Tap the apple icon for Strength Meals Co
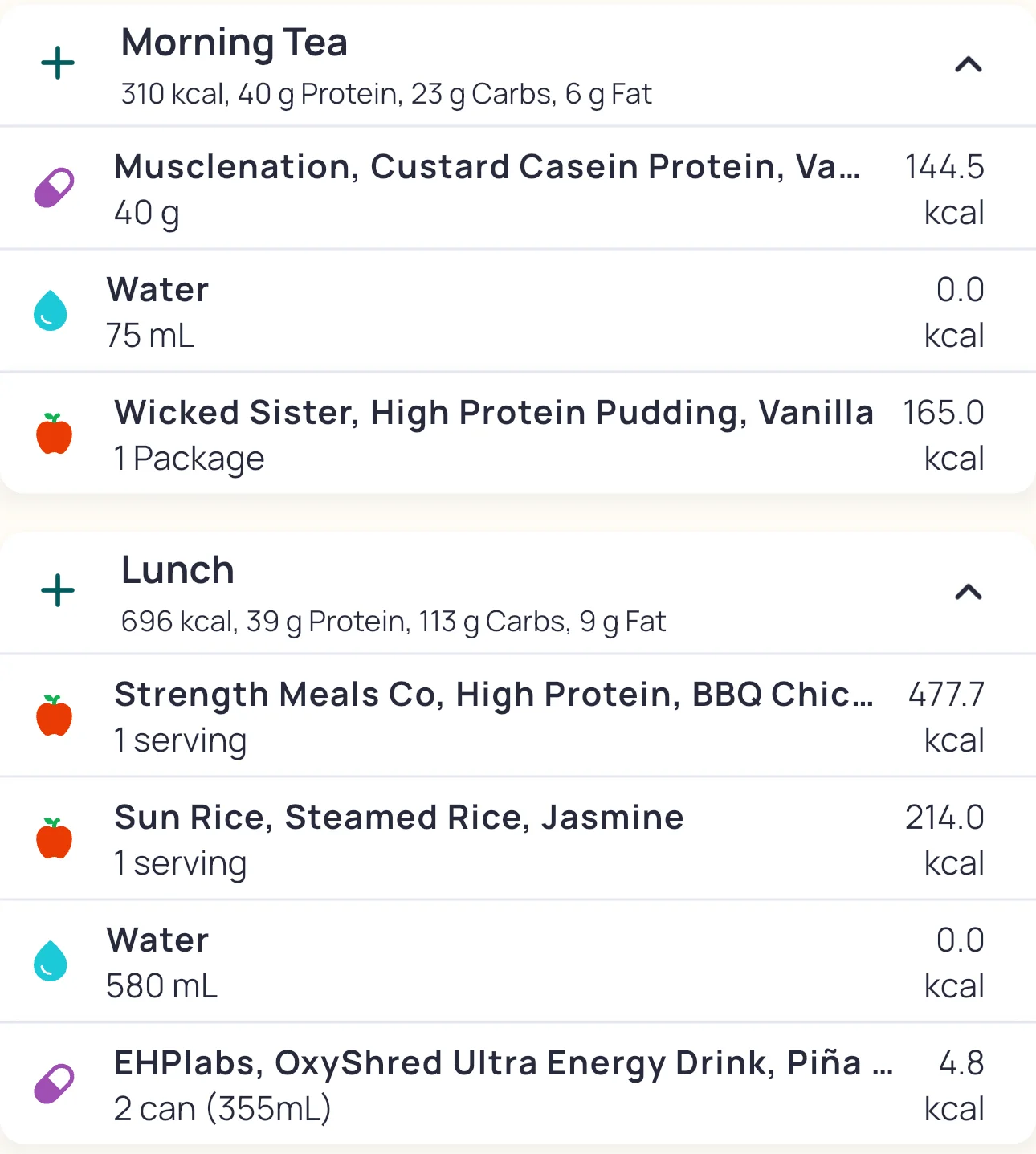The height and width of the screenshot is (1154, 1036). coord(54,716)
